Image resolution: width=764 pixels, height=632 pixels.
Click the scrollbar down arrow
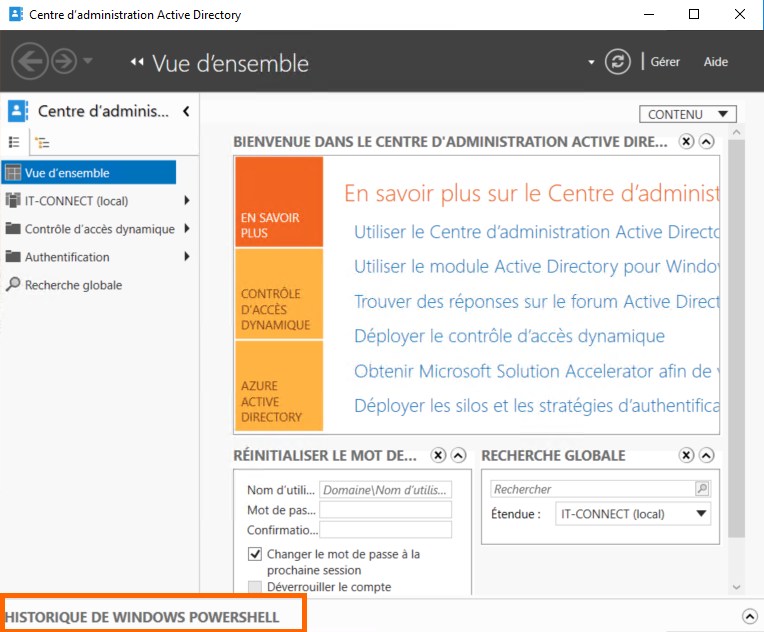[x=736, y=588]
